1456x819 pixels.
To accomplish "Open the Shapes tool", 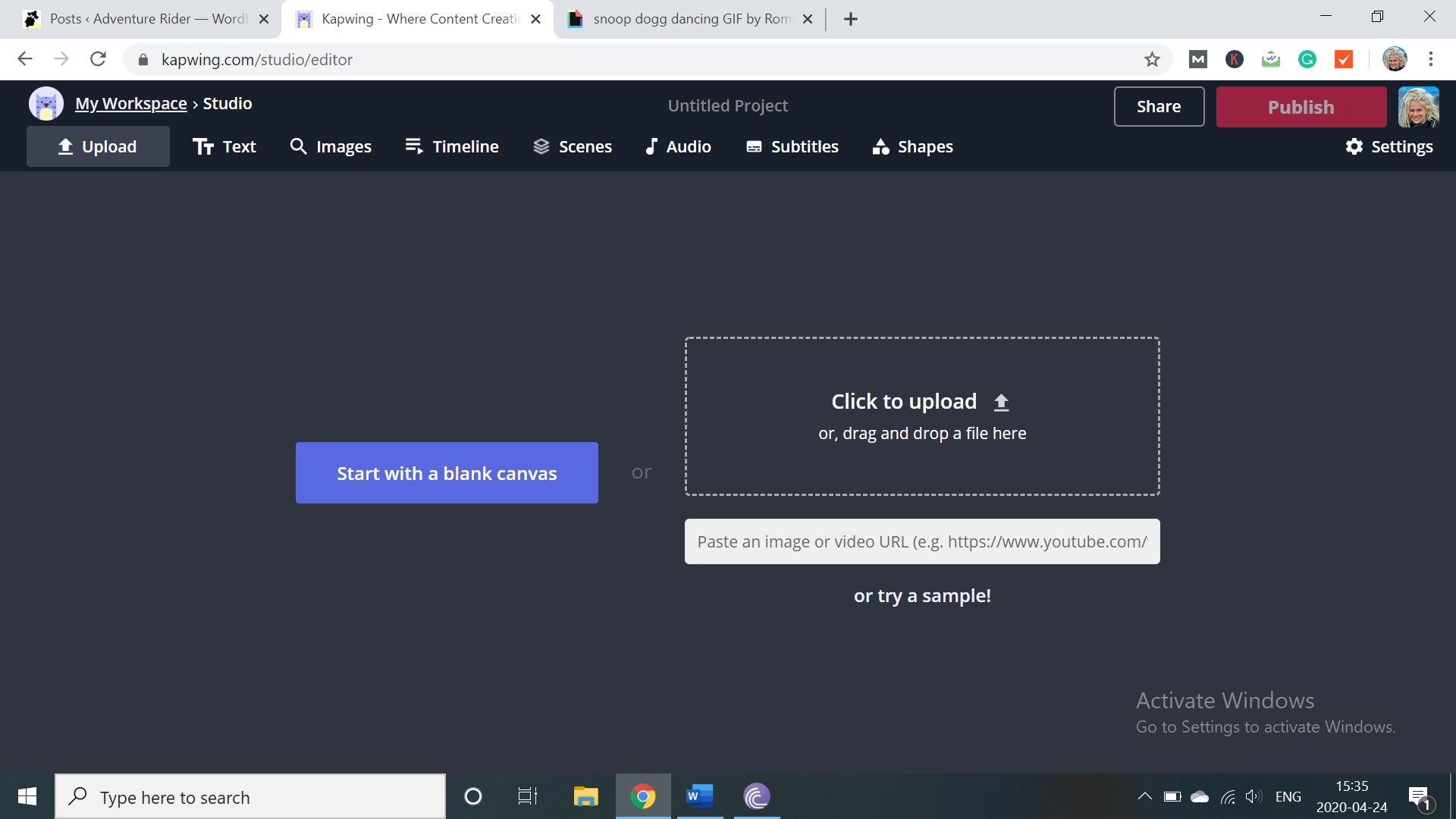I will tap(912, 146).
